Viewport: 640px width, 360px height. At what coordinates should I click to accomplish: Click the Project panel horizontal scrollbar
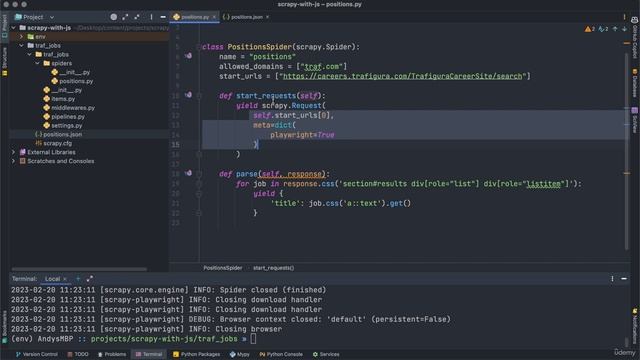click(x=80, y=269)
